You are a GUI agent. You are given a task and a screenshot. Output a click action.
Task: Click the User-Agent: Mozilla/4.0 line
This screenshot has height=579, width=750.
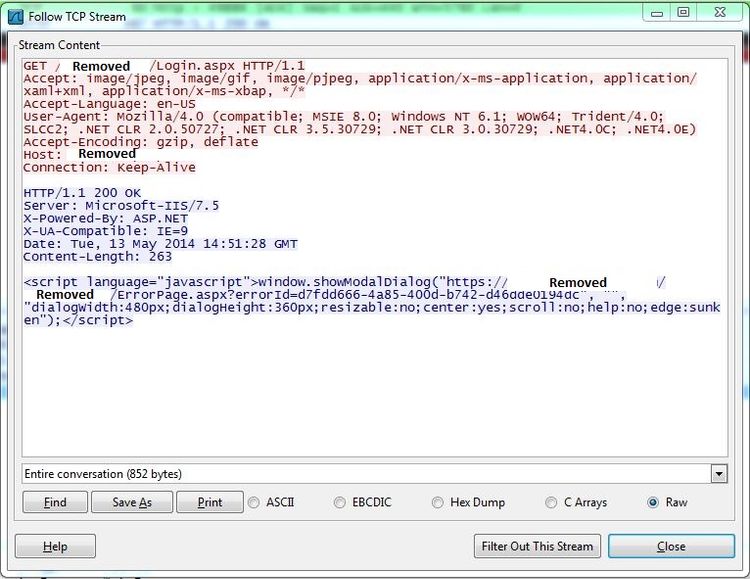344,117
